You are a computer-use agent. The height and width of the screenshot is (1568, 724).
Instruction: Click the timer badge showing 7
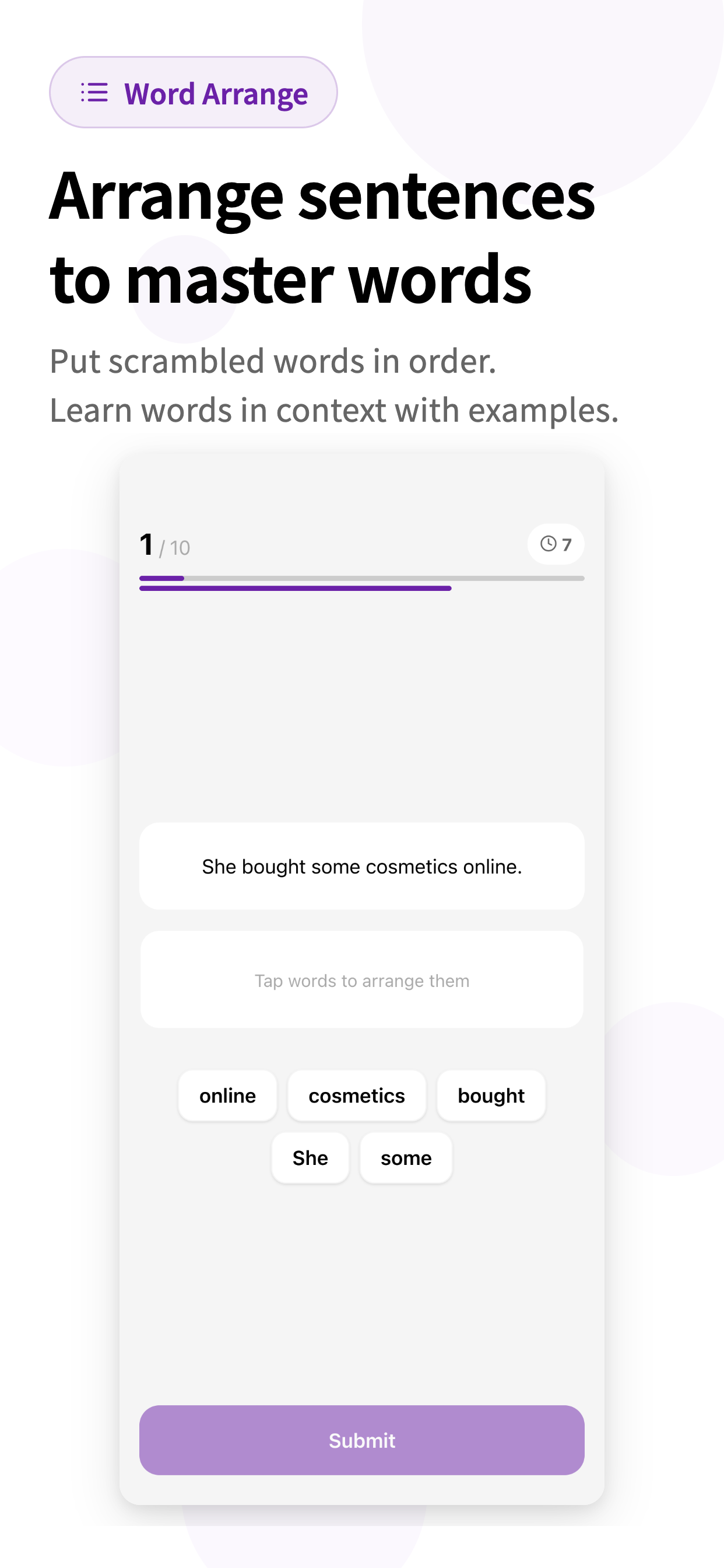pos(556,544)
